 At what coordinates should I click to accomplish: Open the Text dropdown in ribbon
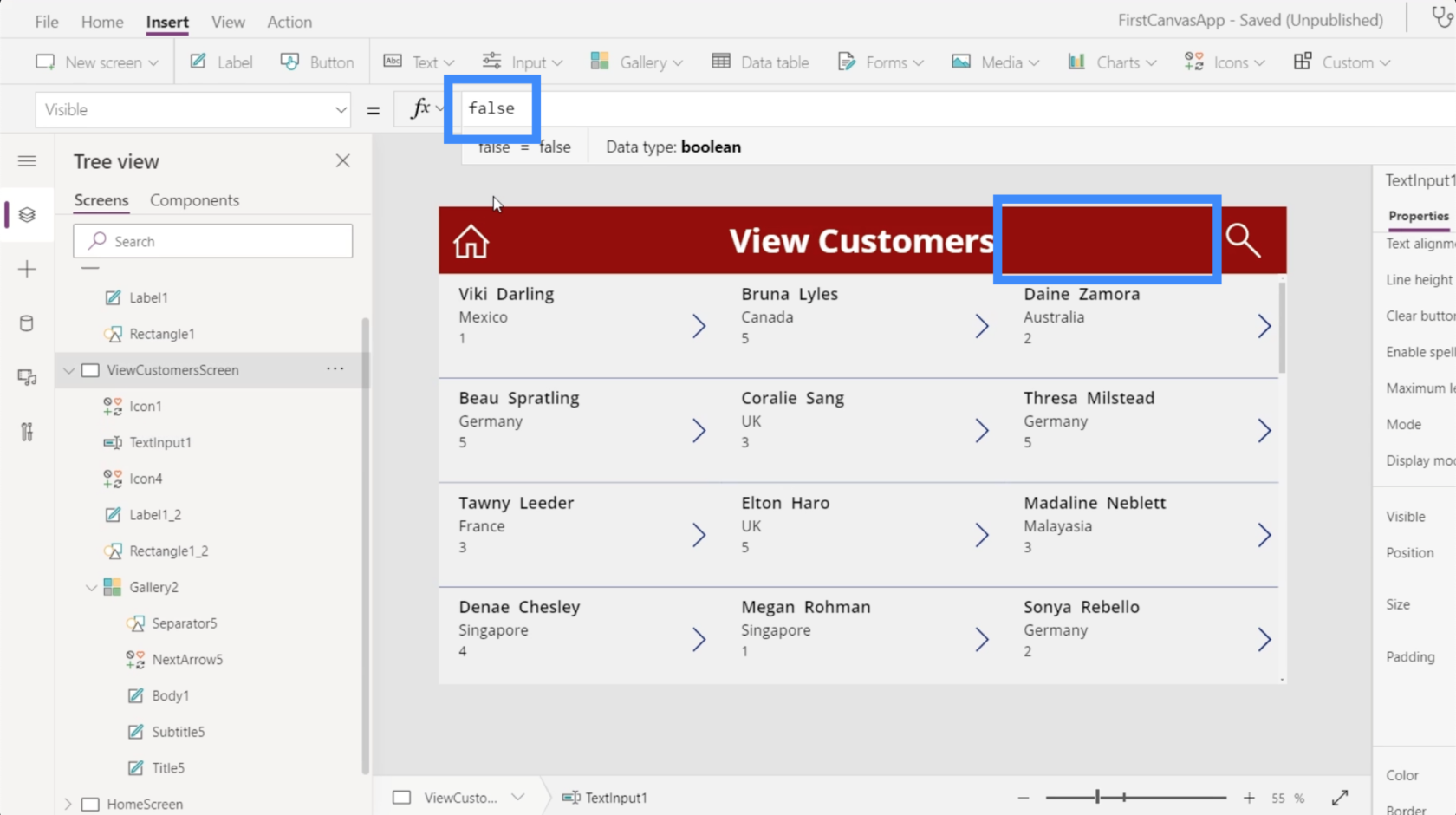[x=419, y=62]
